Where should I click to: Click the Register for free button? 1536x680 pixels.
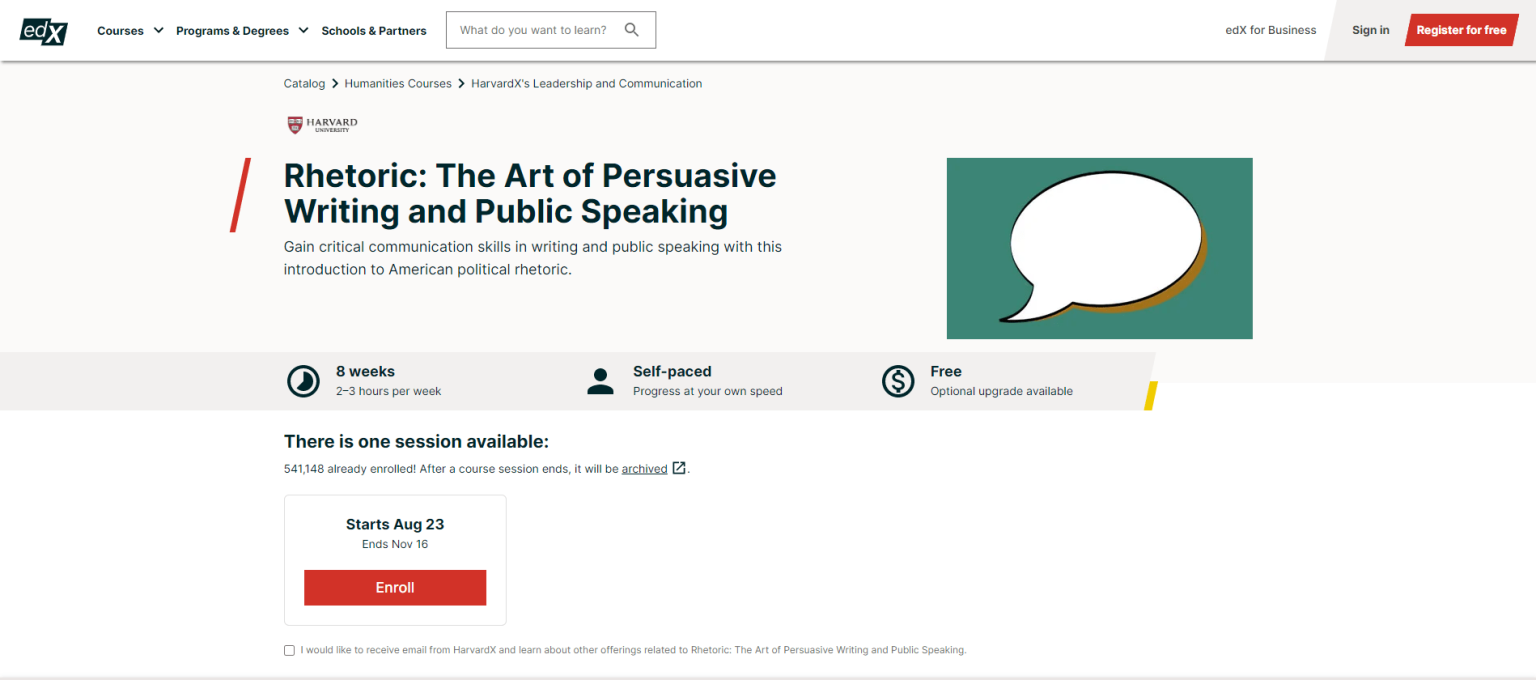(x=1461, y=30)
